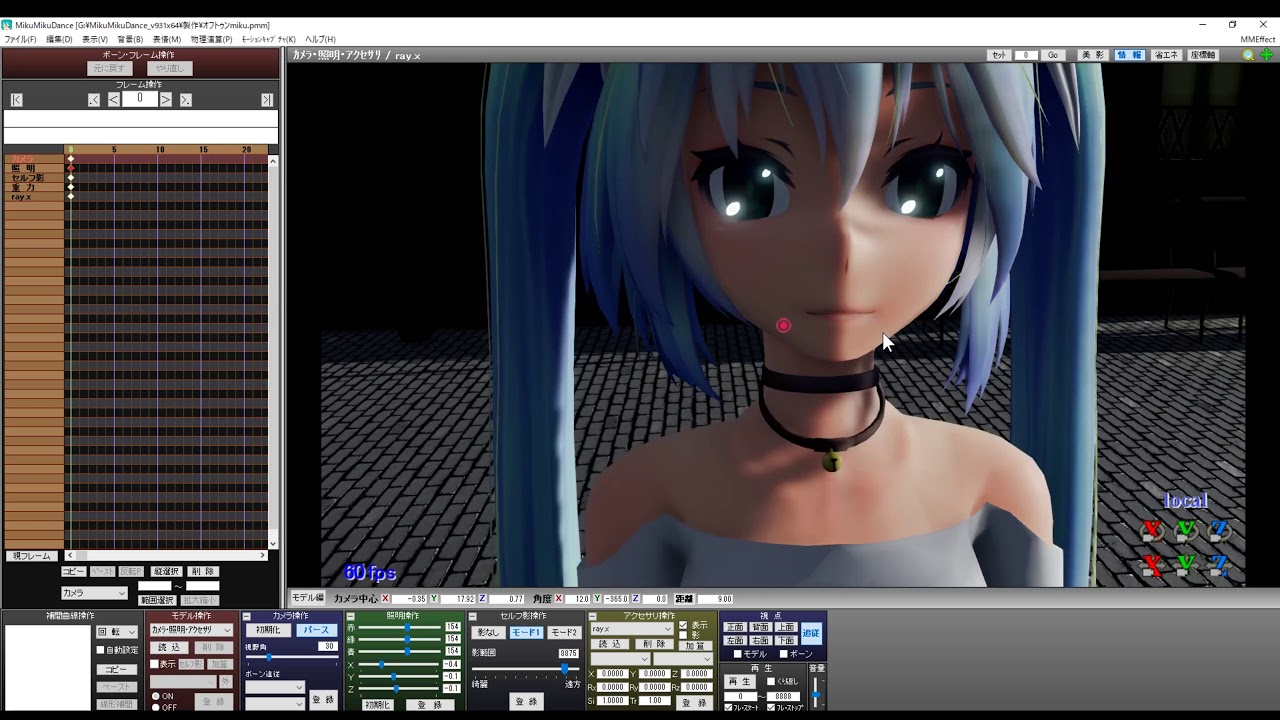Select the pink bone marker on chin
This screenshot has height=720, width=1280.
click(783, 325)
